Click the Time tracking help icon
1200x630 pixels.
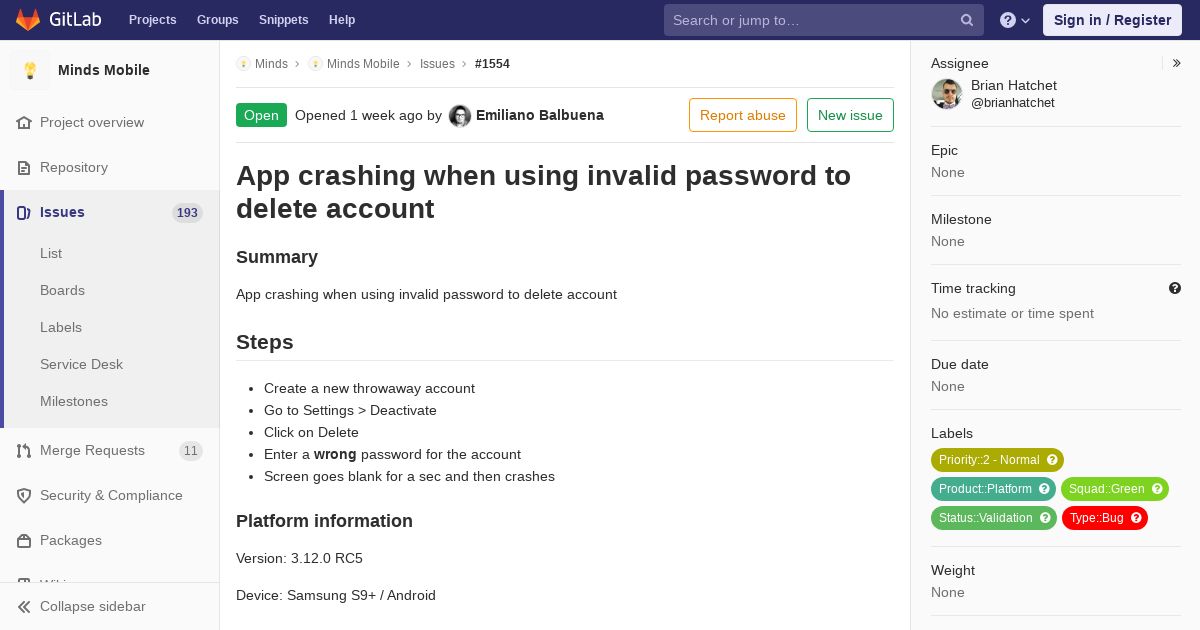[1175, 288]
